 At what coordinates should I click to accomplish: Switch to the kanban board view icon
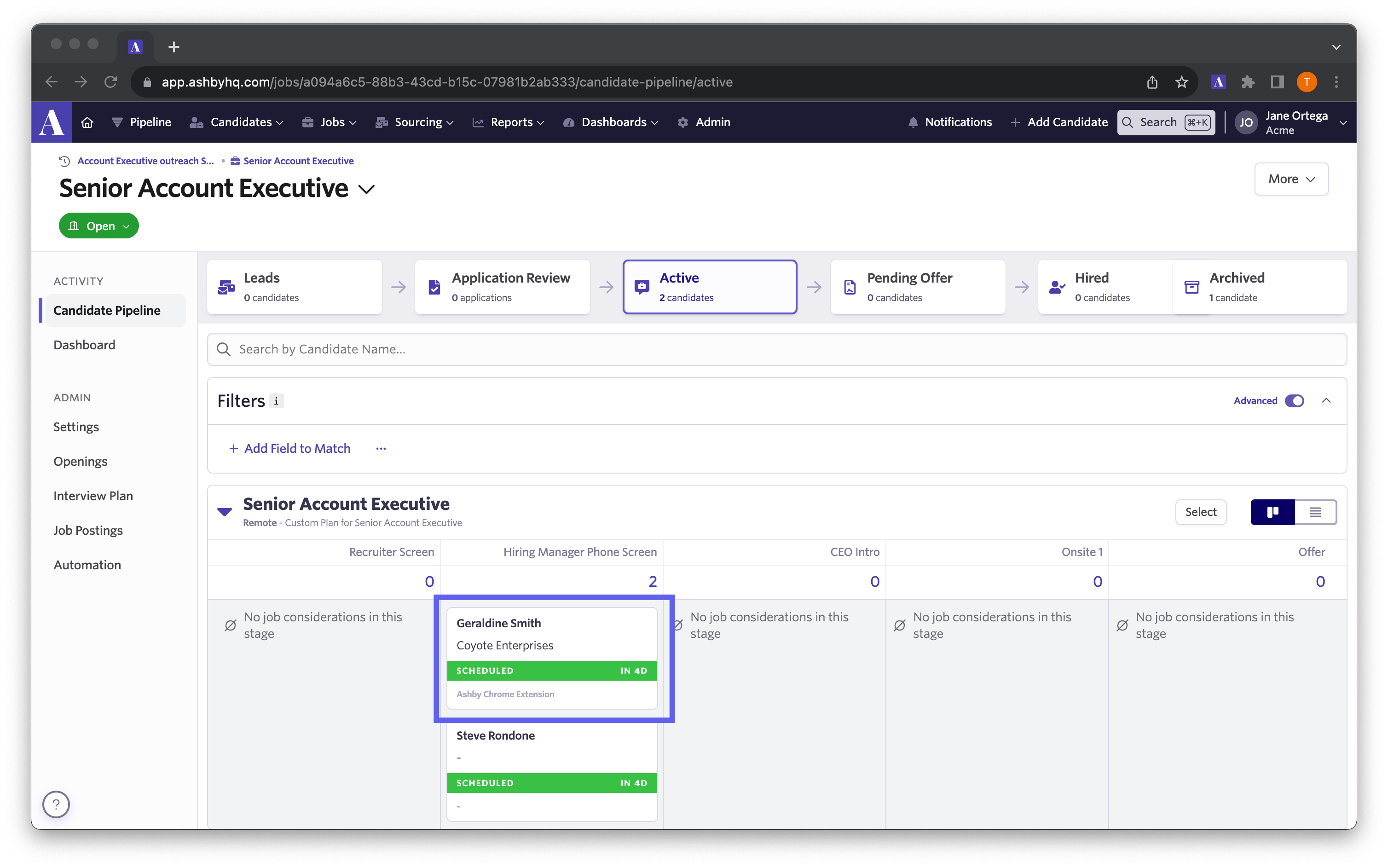[x=1272, y=512]
